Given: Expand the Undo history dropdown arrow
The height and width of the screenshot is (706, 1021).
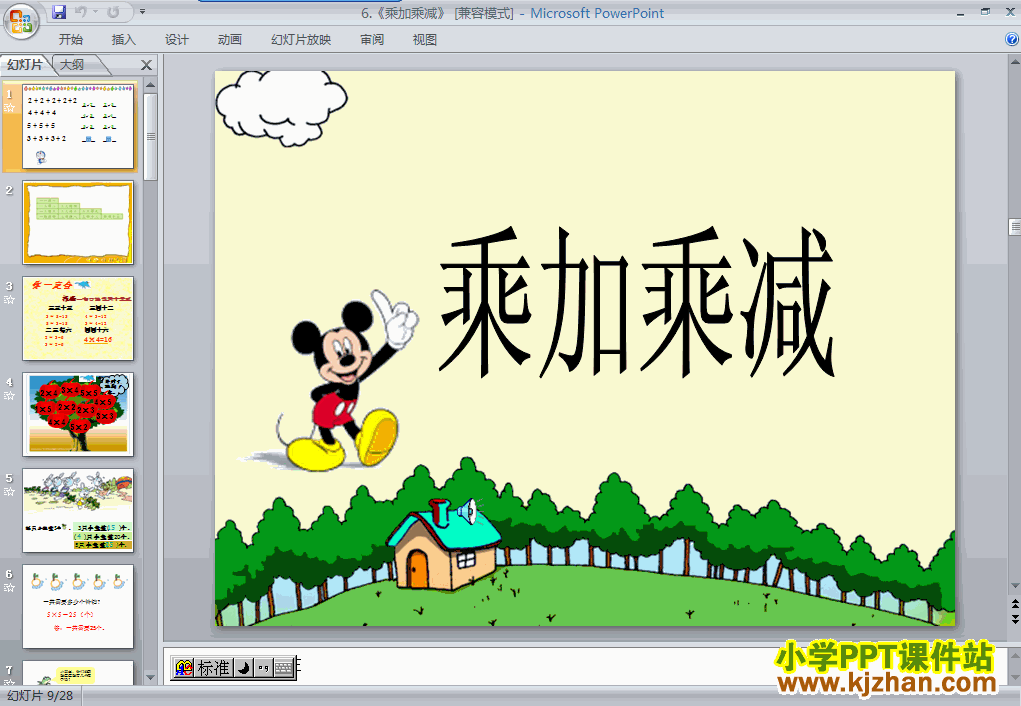Looking at the screenshot, I should point(95,12).
